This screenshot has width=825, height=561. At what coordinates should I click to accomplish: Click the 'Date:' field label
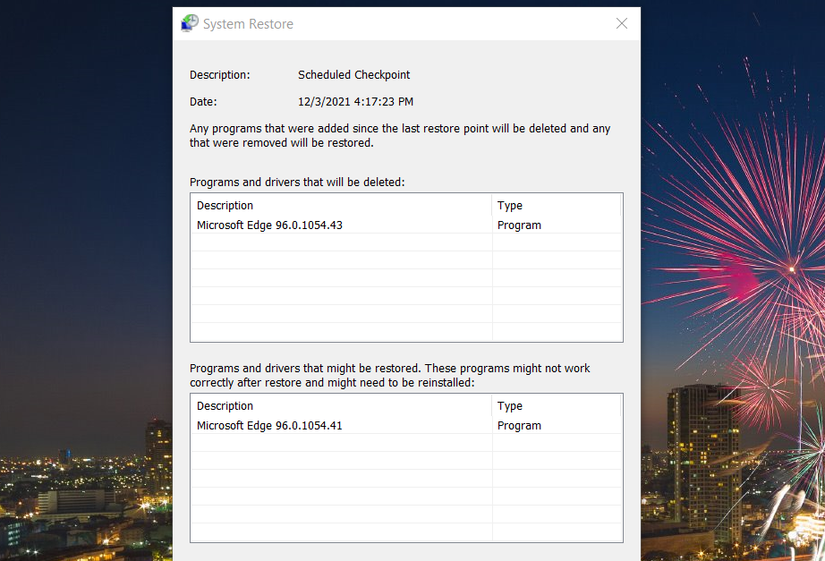pyautogui.click(x=203, y=102)
